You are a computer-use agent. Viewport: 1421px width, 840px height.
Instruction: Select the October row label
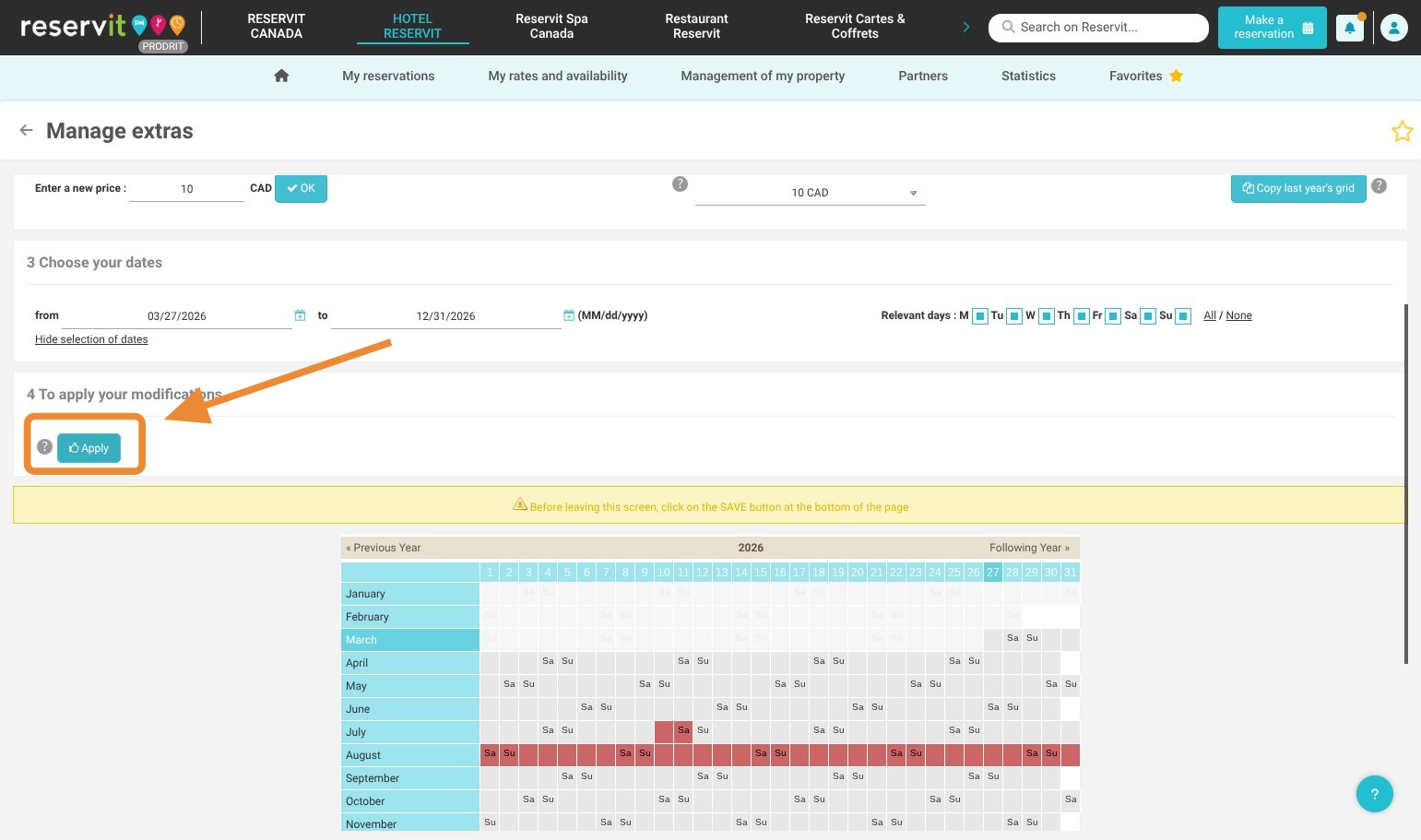point(410,801)
